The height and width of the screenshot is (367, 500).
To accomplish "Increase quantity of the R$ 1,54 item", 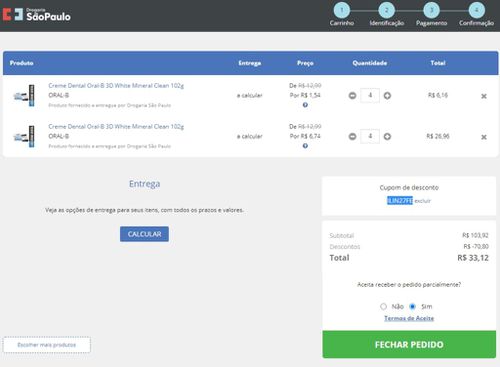I will tap(387, 96).
